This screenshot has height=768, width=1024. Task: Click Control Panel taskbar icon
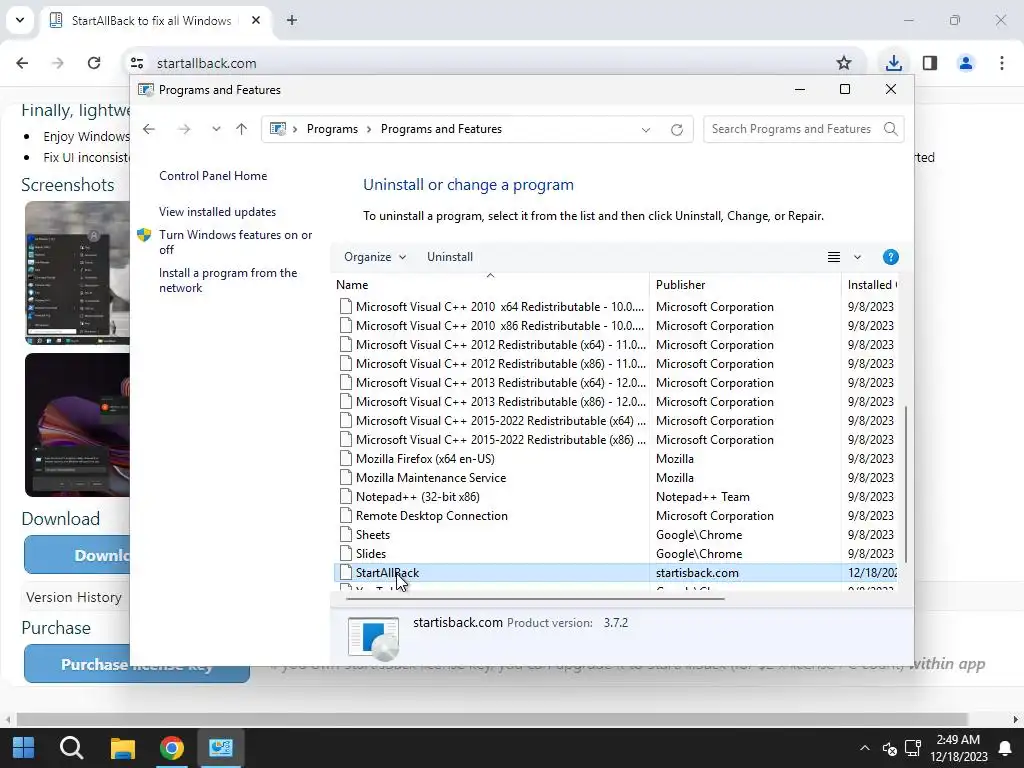[221, 748]
